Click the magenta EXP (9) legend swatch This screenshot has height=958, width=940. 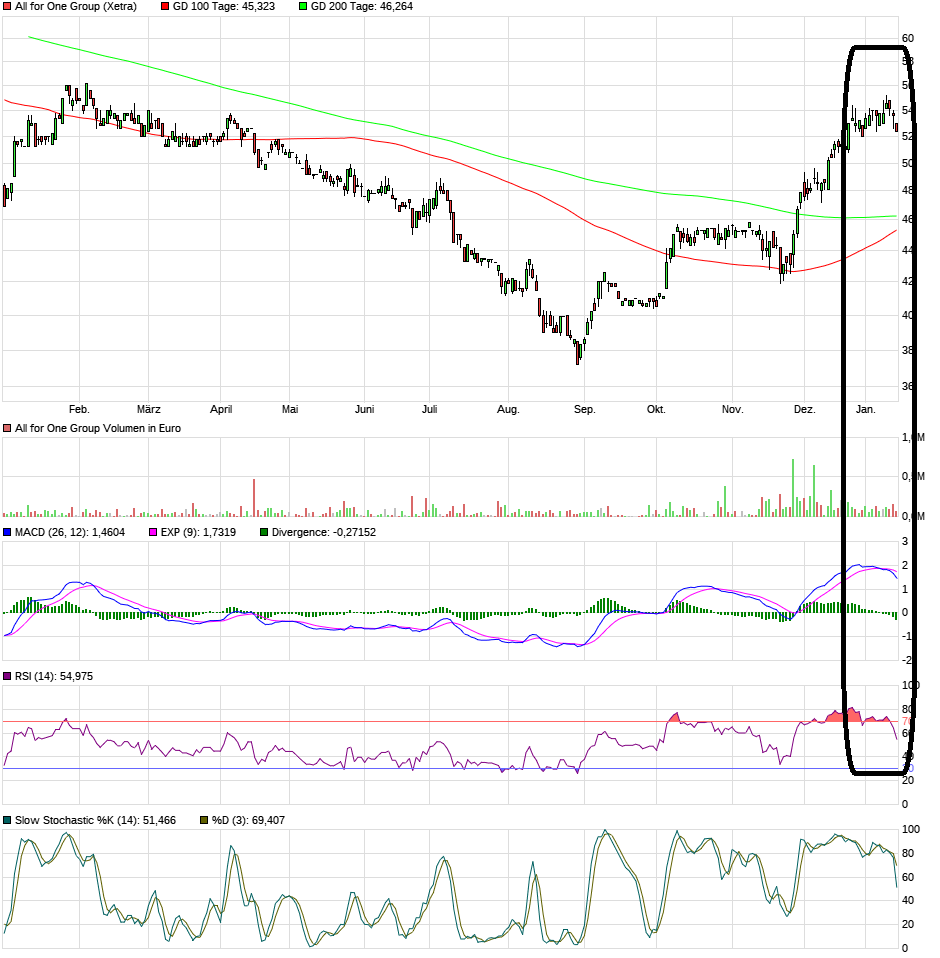[153, 533]
